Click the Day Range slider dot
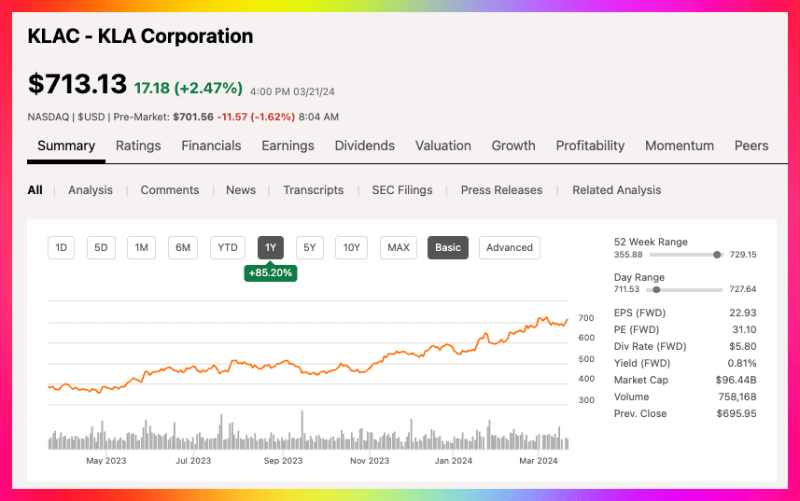800x501 pixels. 656,290
